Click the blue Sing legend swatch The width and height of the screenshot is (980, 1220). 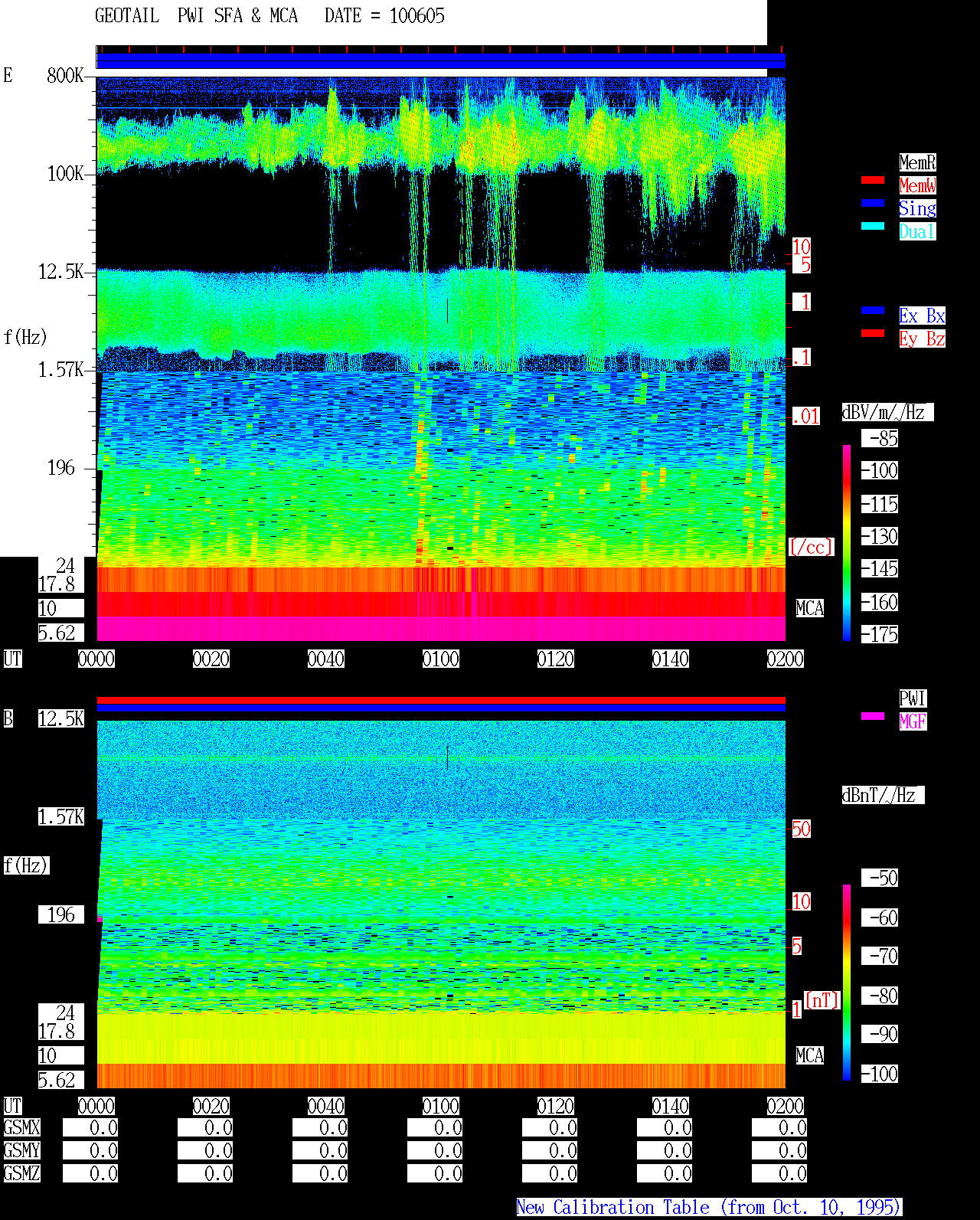point(873,203)
